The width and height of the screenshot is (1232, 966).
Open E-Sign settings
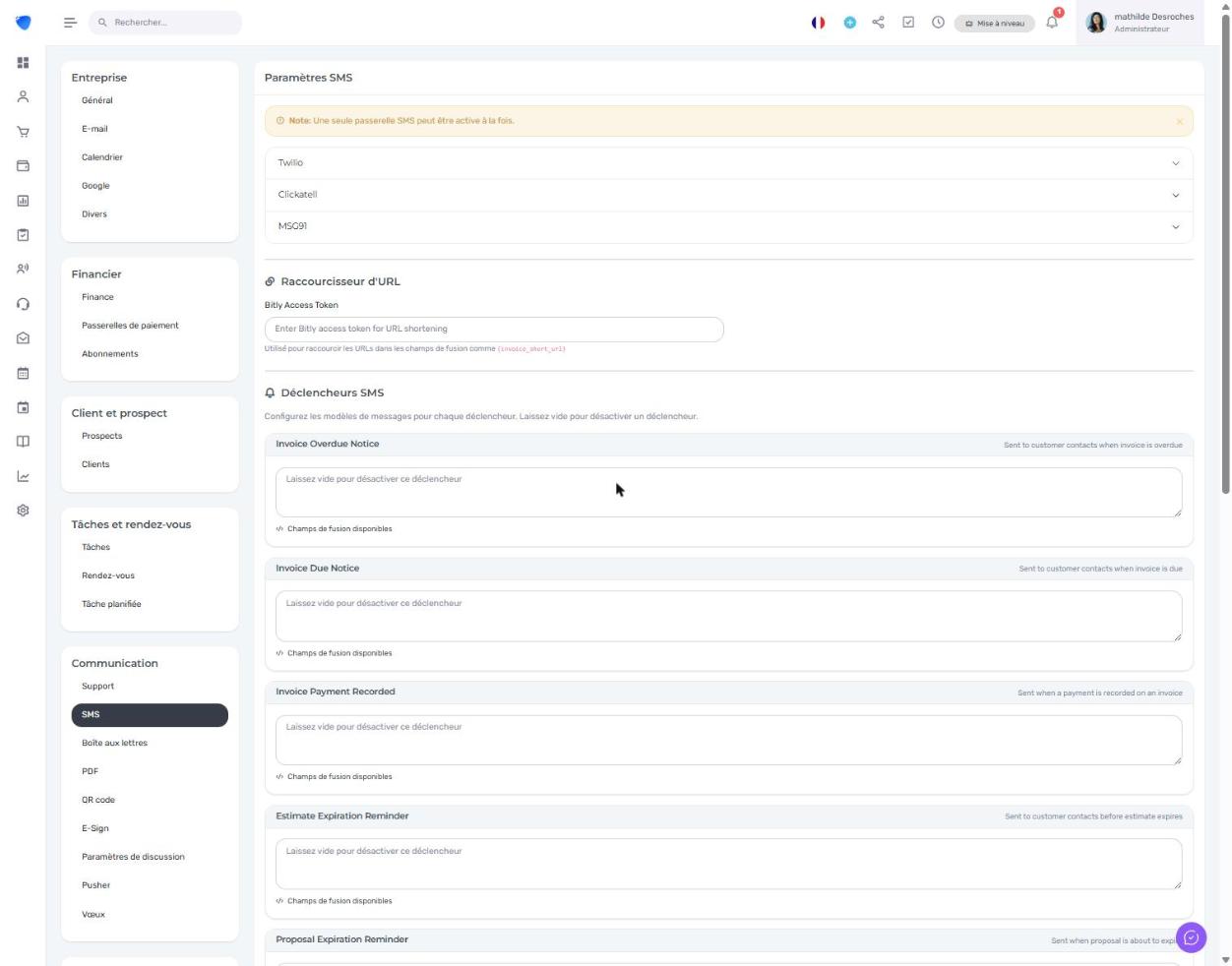click(x=95, y=829)
